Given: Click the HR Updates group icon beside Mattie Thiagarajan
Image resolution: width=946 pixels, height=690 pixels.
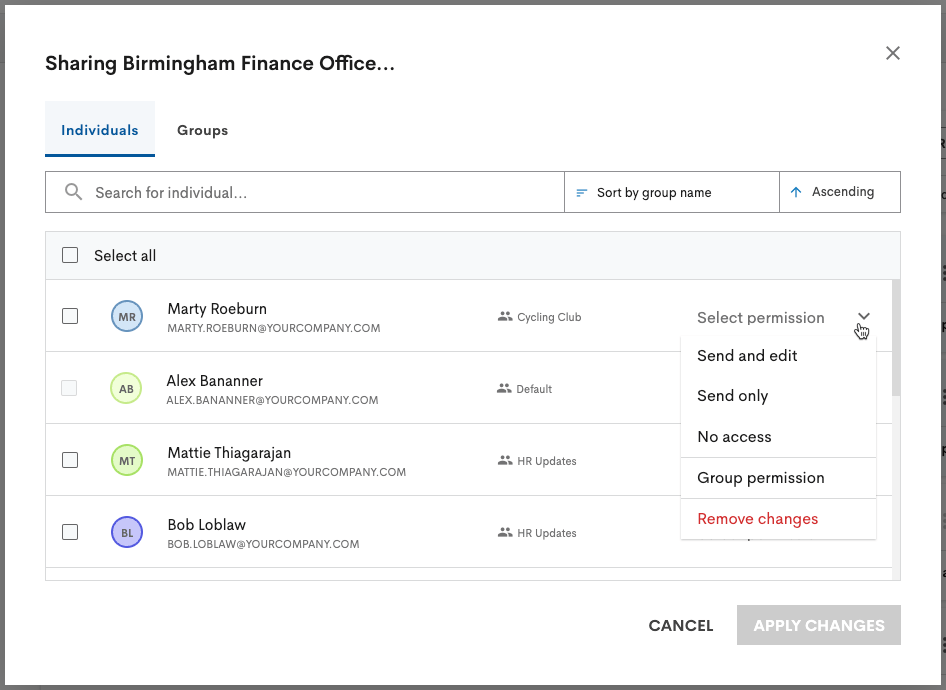Looking at the screenshot, I should pyautogui.click(x=501, y=461).
